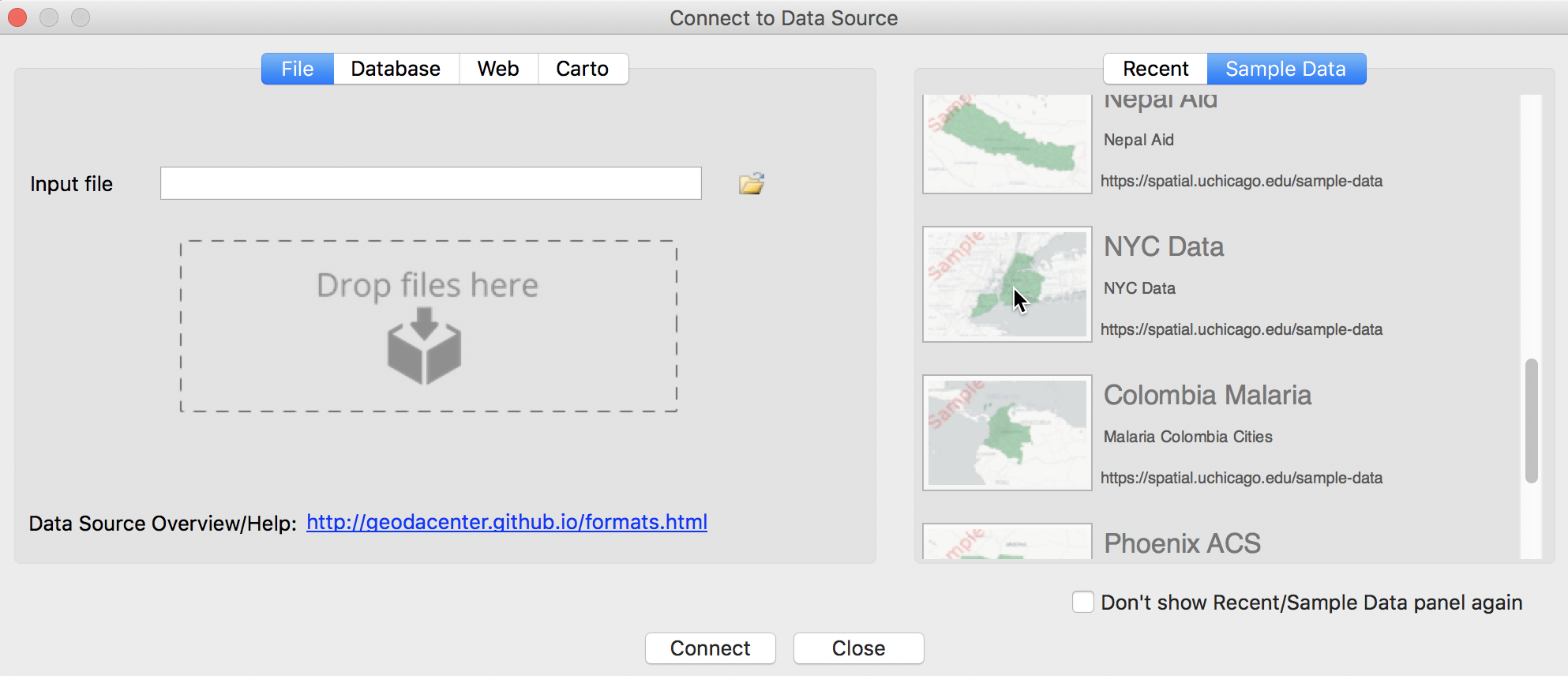Select the NYC Data map thumbnail
1568x676 pixels.
[x=1007, y=284]
